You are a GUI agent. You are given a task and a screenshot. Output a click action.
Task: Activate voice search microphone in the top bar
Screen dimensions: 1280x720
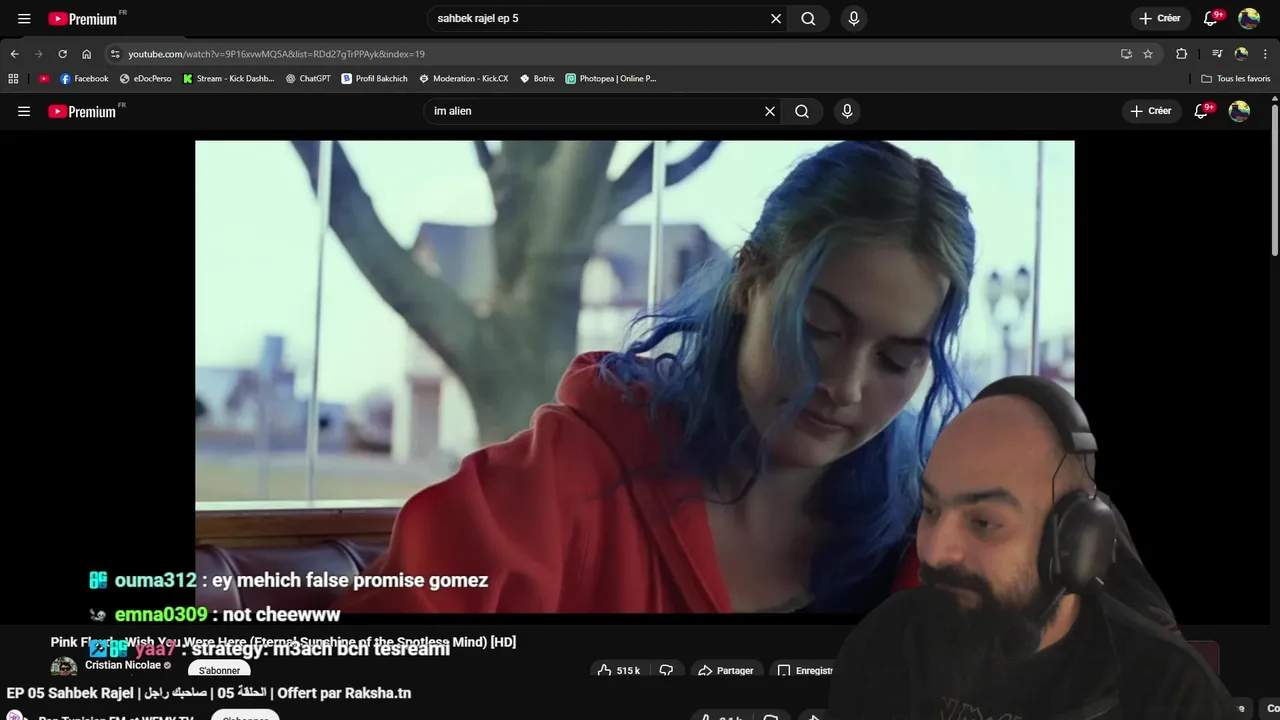[x=853, y=18]
